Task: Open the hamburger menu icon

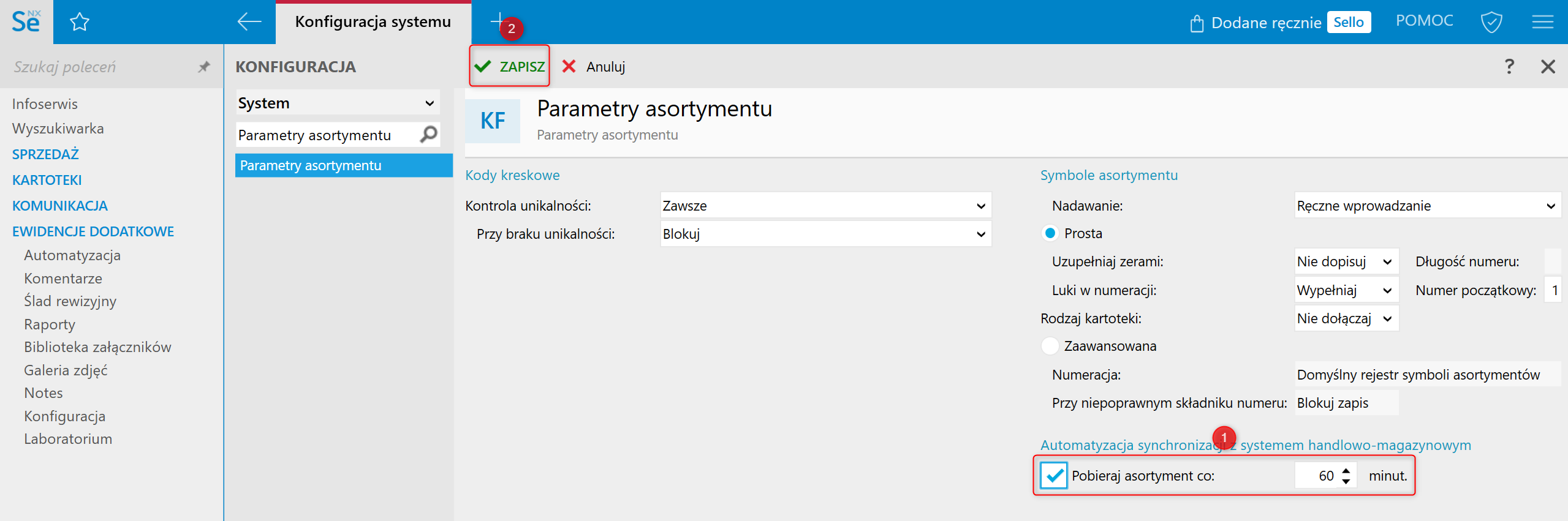Action: point(1542,23)
